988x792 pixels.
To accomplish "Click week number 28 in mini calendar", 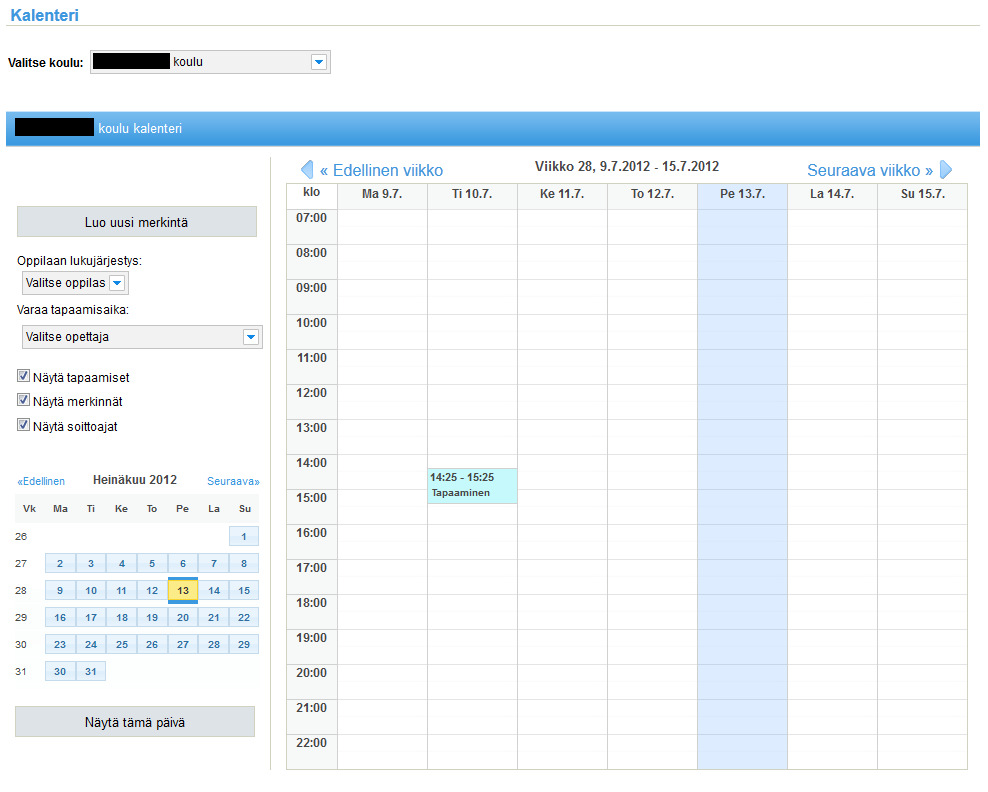I will coord(21,591).
